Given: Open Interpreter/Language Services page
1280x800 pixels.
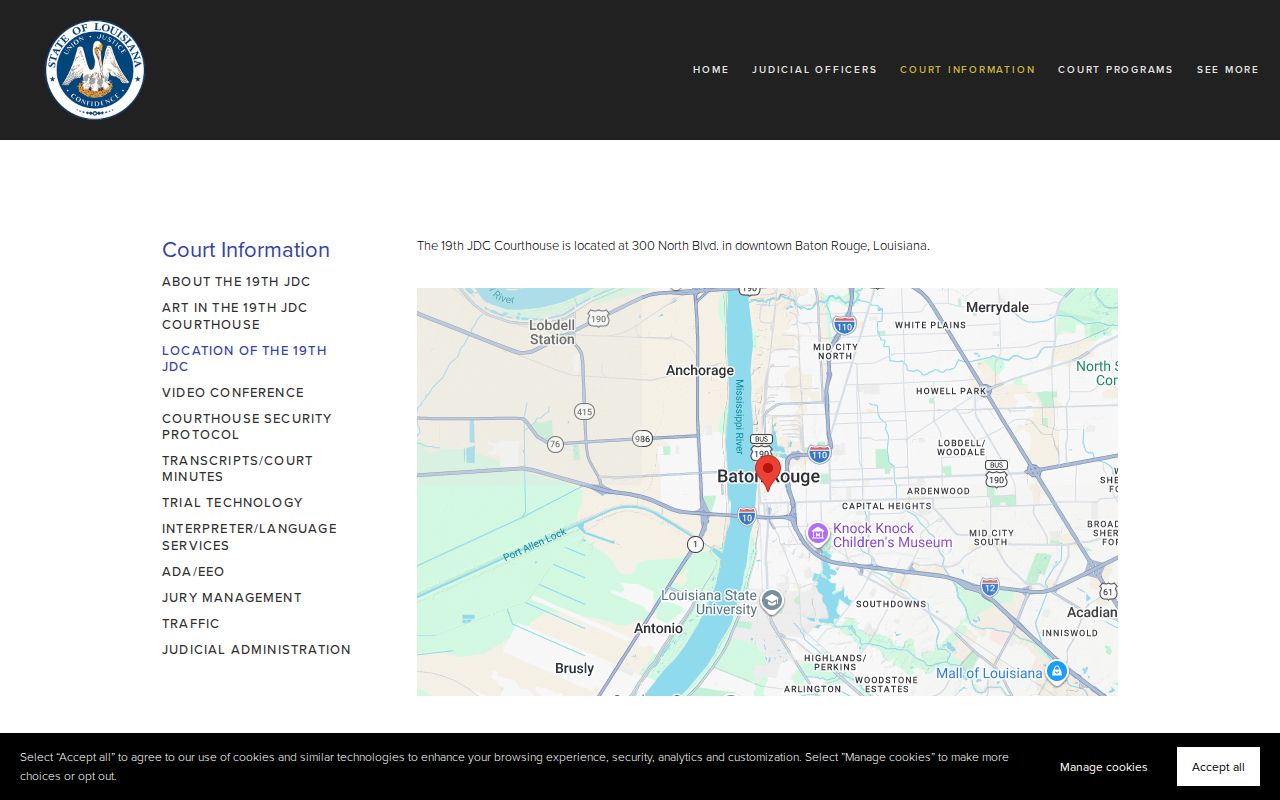Looking at the screenshot, I should point(250,537).
